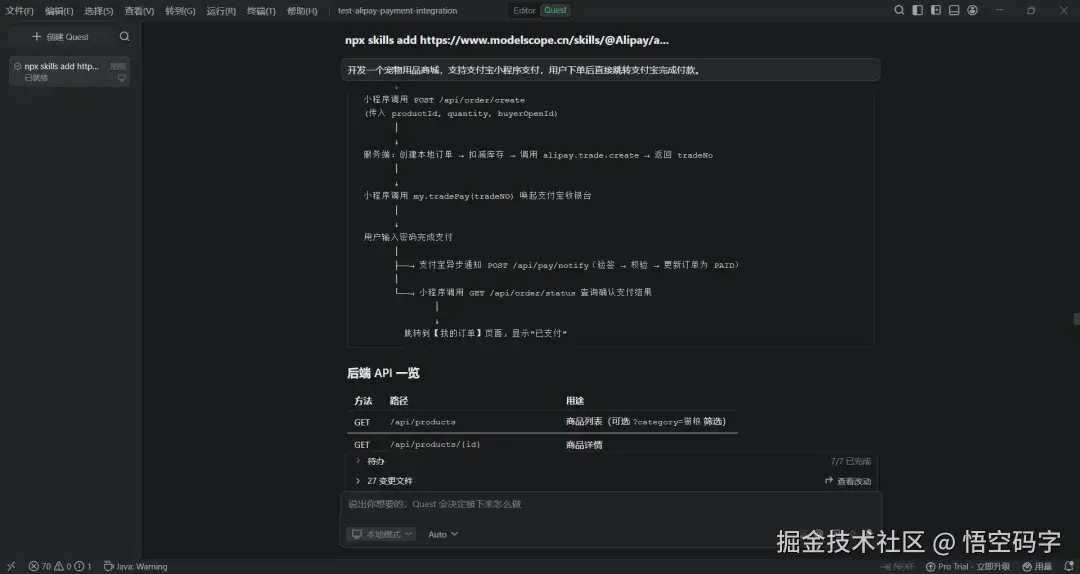Open 选择(S) menu

98,11
